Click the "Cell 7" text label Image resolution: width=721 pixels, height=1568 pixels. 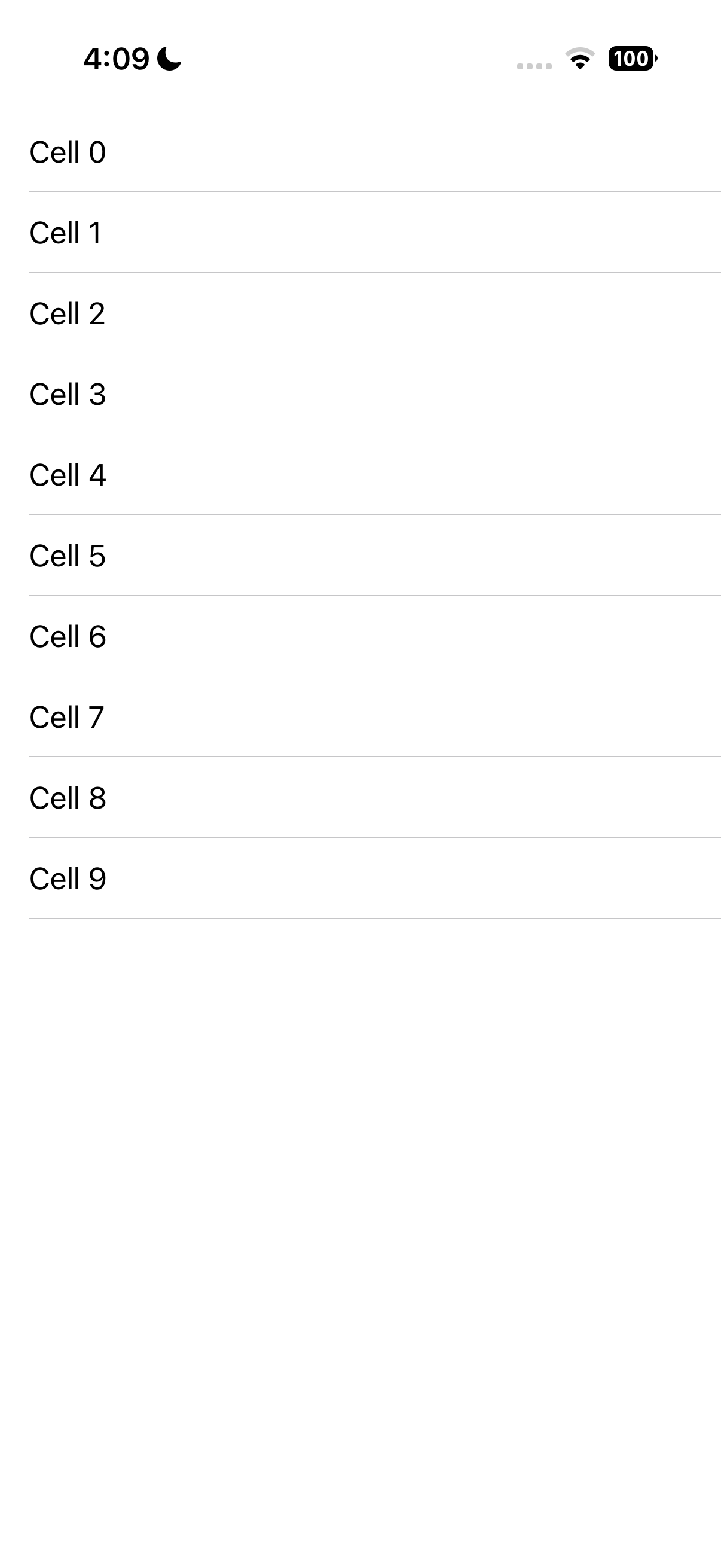click(x=67, y=717)
